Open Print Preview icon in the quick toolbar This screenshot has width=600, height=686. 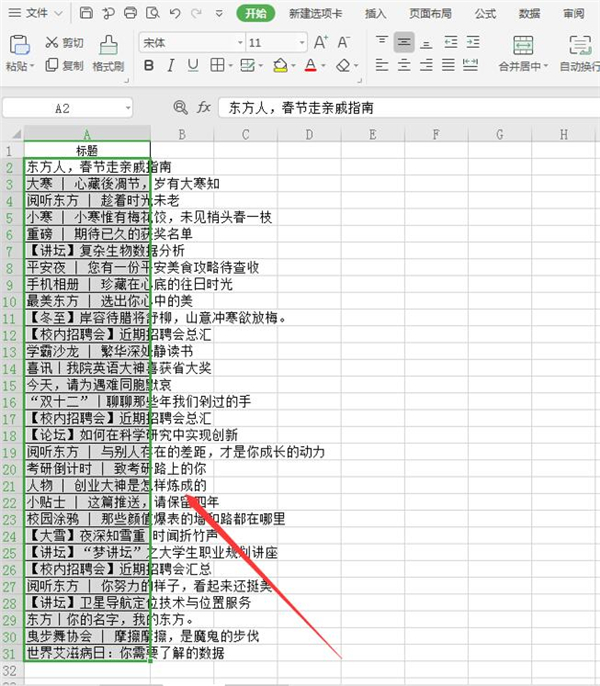[x=152, y=13]
